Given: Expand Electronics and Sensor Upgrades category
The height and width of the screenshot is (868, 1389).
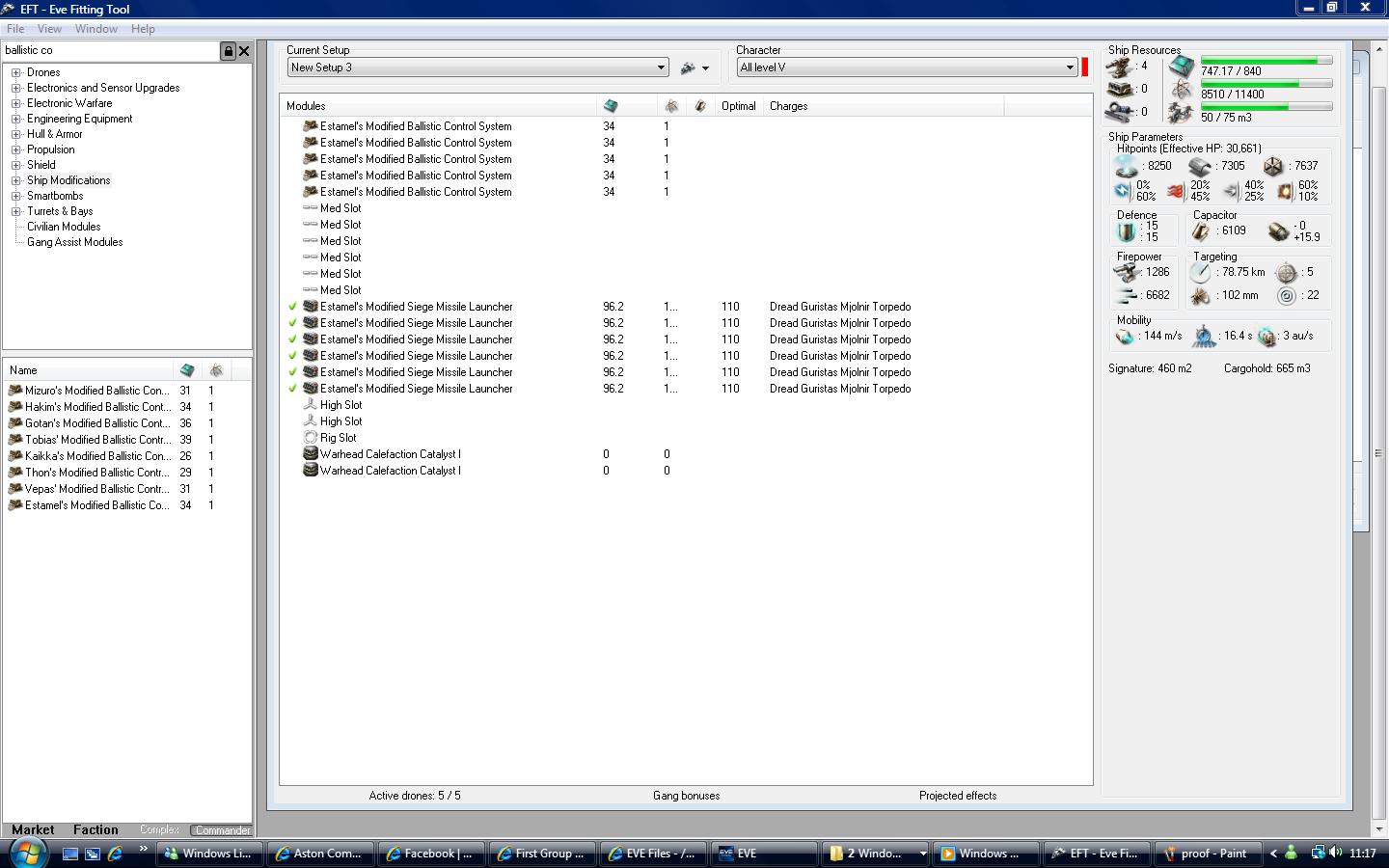Looking at the screenshot, I should click(15, 88).
